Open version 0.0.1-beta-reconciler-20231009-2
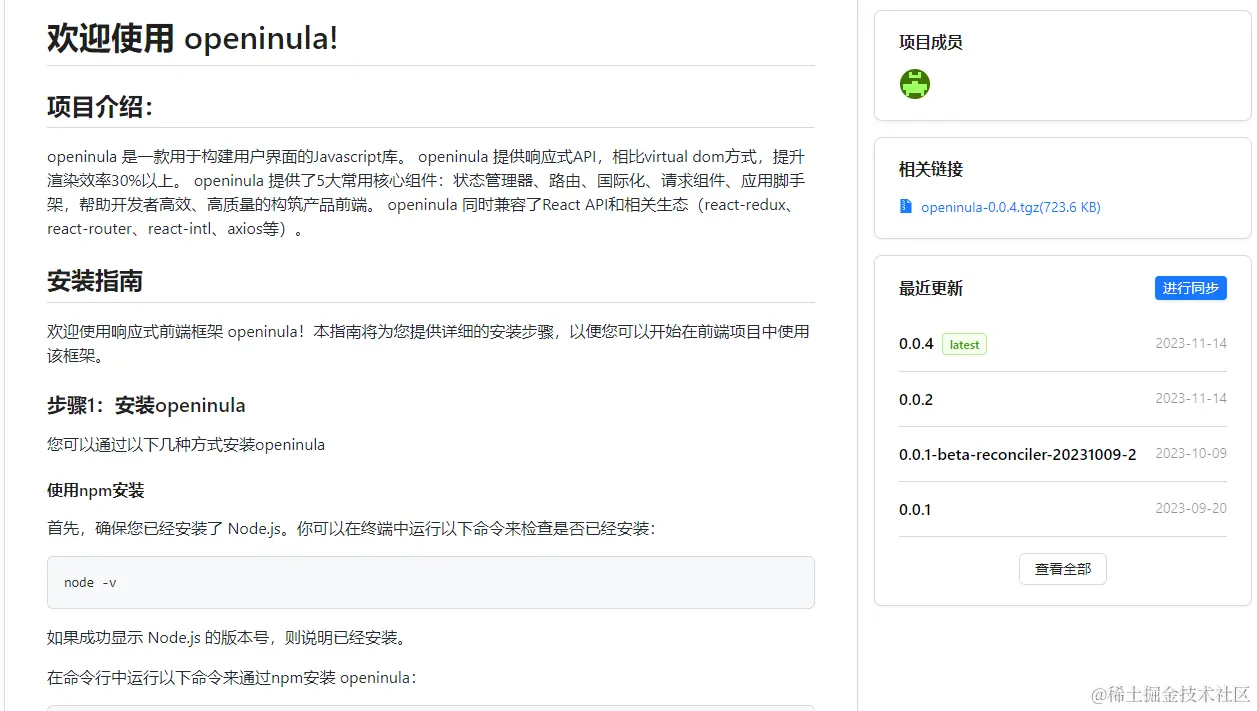The height and width of the screenshot is (711, 1257). pyautogui.click(x=1018, y=454)
